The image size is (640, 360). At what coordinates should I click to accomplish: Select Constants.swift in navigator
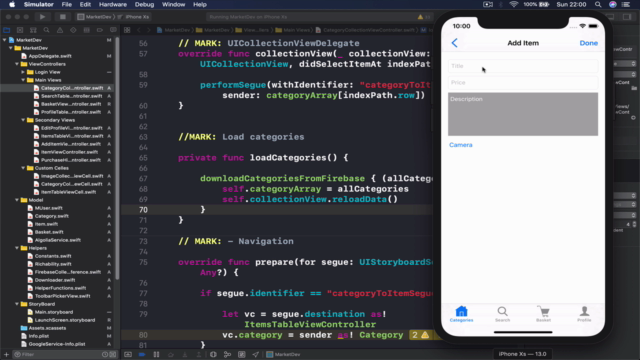coord(53,256)
